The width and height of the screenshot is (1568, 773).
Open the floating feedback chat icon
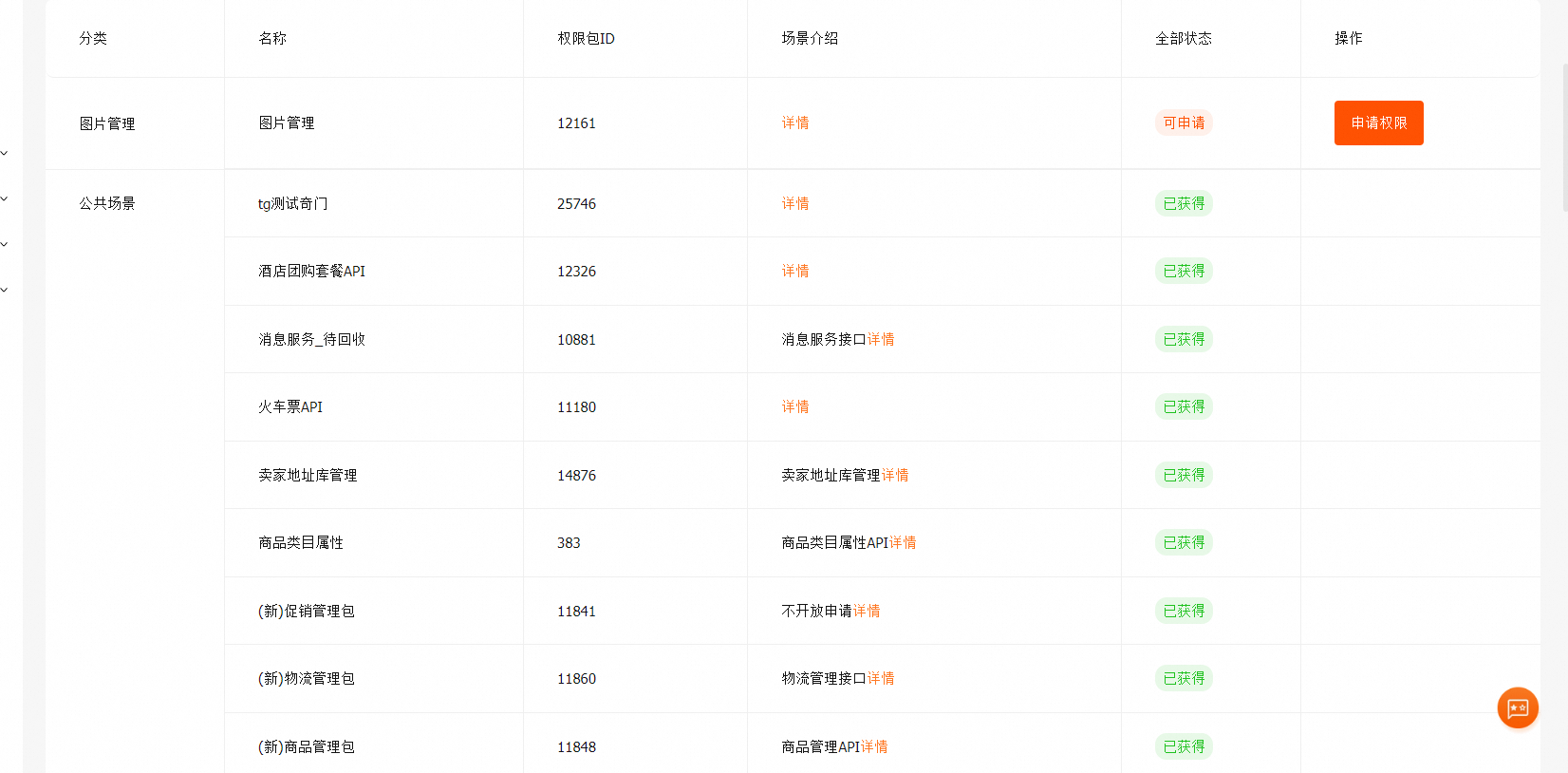pyautogui.click(x=1517, y=707)
